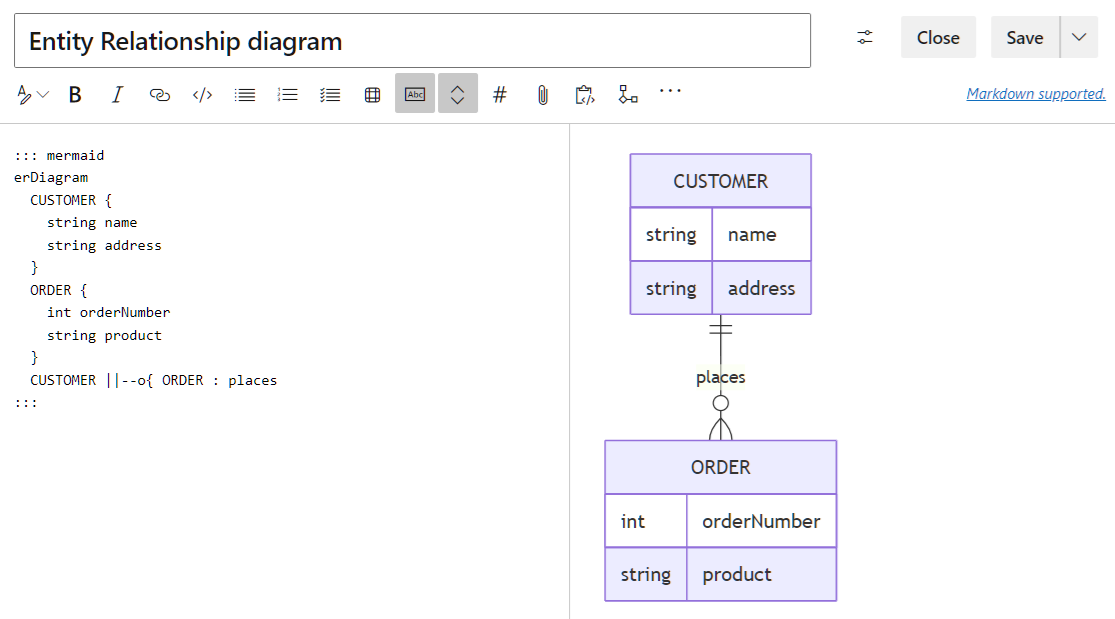Edit the Entity Relationship diagram title field
1115x619 pixels.
click(x=400, y=39)
